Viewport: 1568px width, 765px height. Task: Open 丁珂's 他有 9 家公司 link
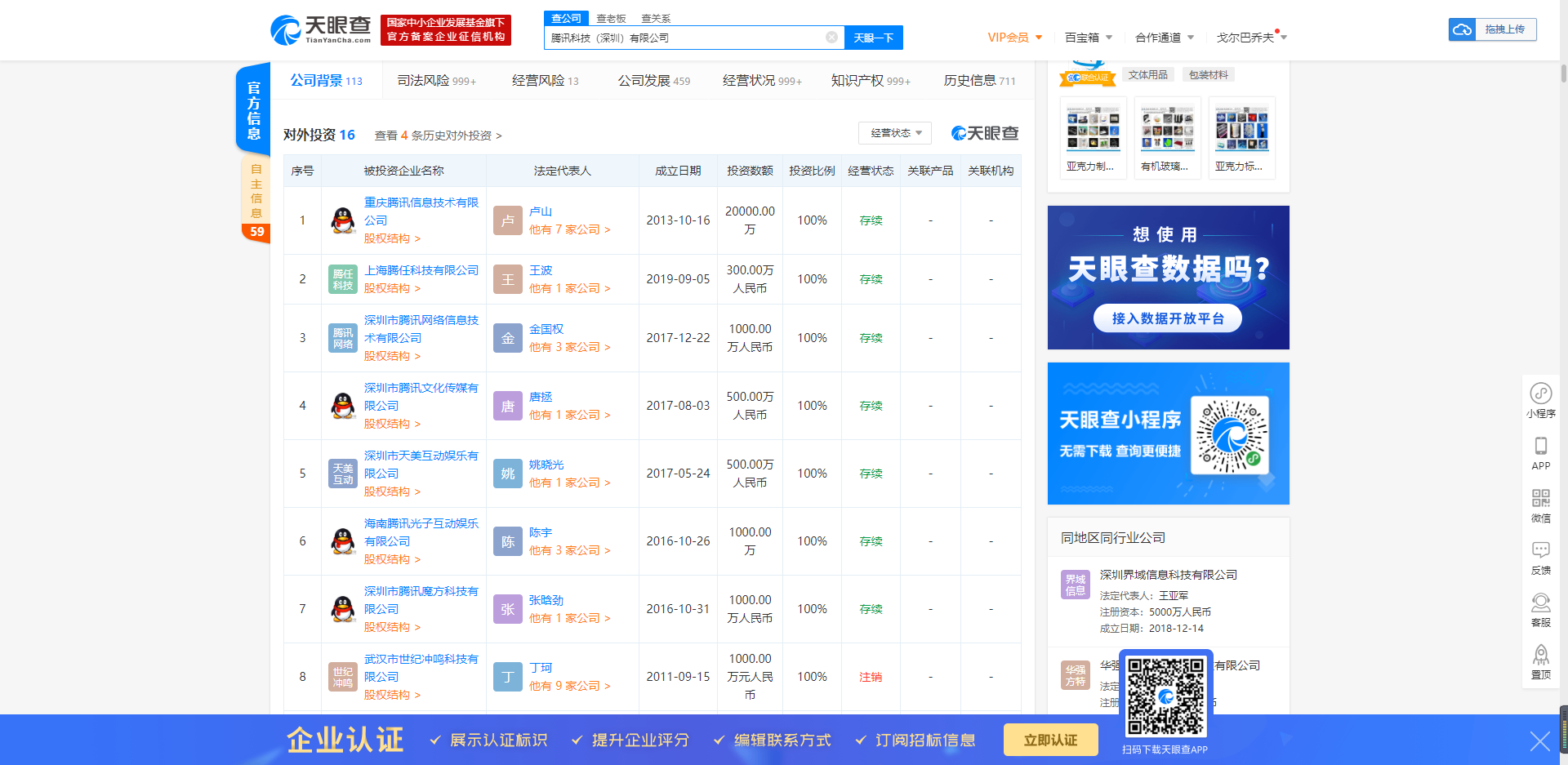coord(570,686)
